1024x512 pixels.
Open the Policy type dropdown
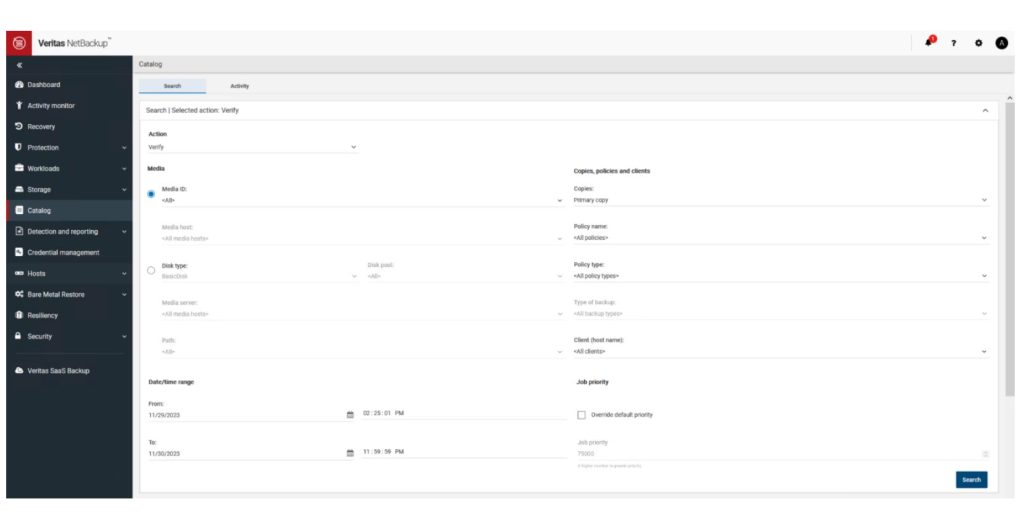(x=781, y=276)
